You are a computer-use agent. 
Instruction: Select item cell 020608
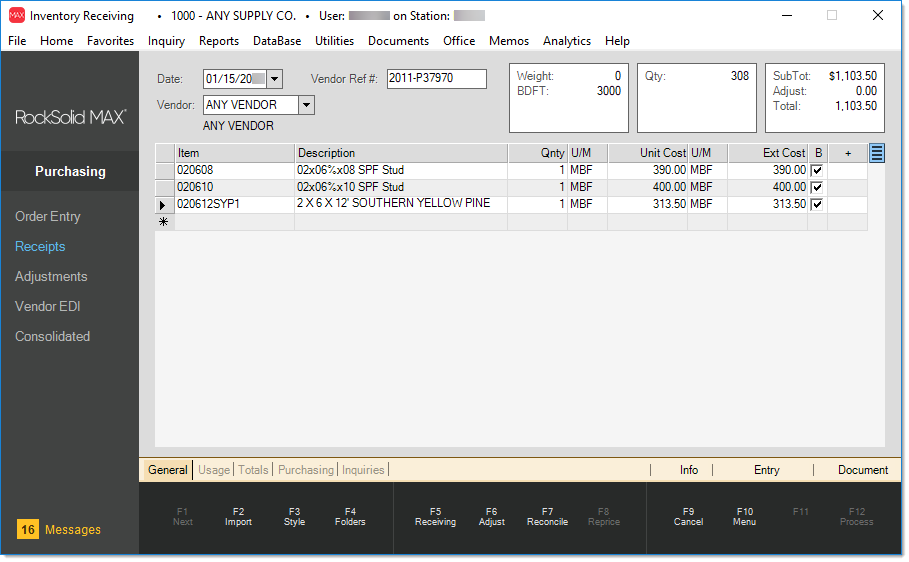tap(235, 171)
